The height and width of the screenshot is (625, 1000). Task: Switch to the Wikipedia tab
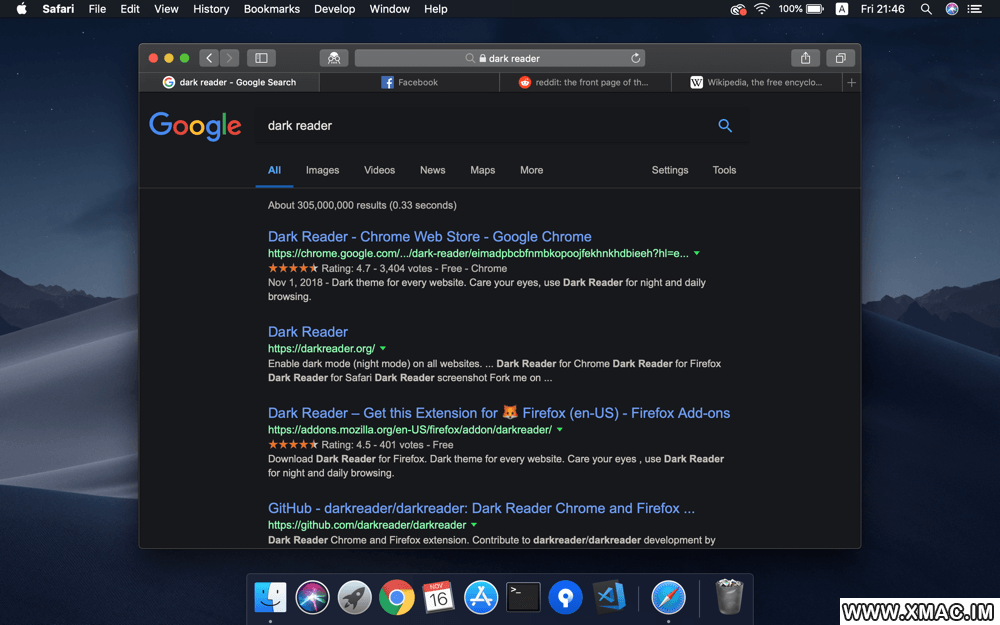pyautogui.click(x=757, y=82)
